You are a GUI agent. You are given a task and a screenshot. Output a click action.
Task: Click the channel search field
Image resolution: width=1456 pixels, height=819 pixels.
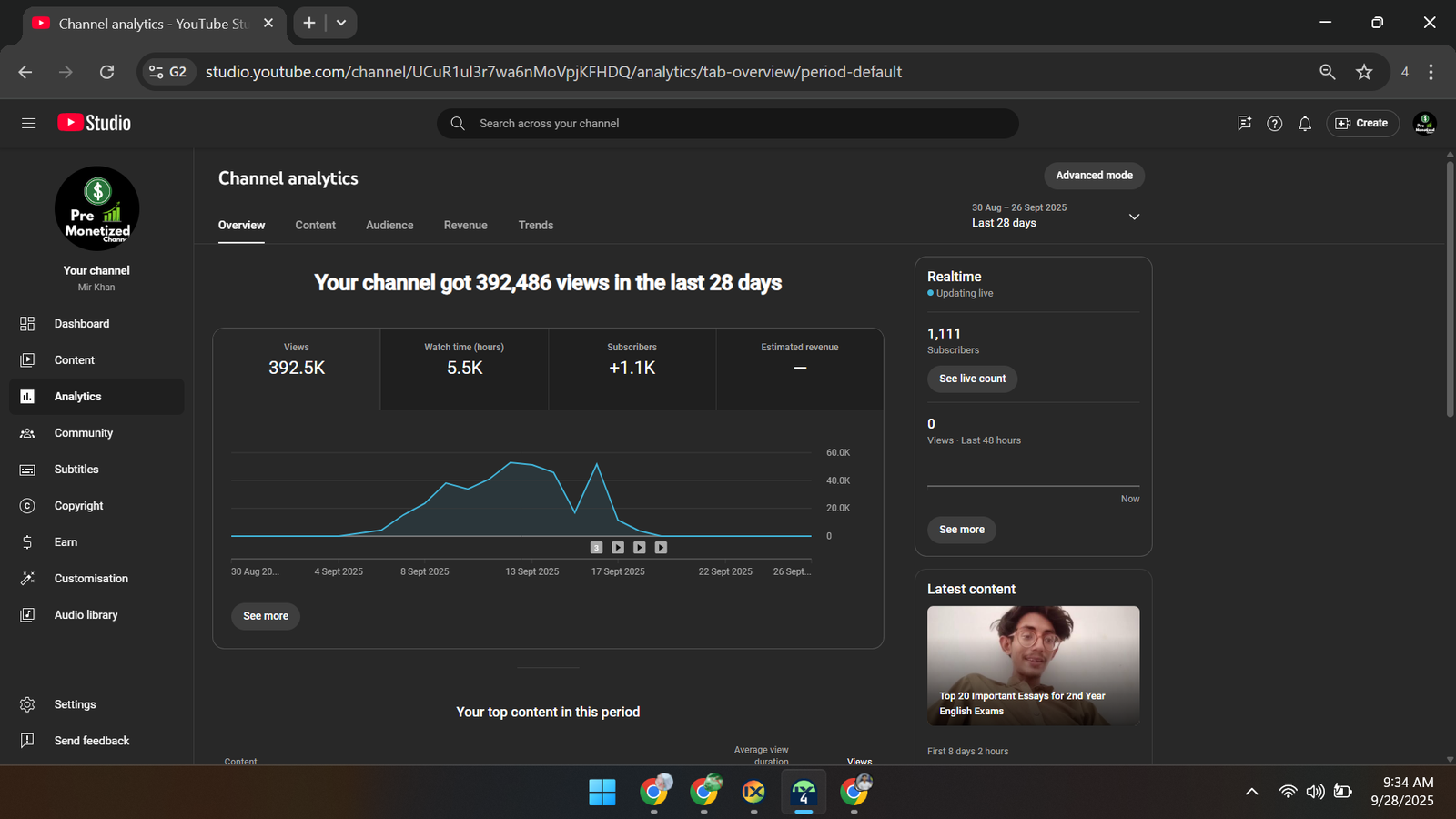point(728,124)
